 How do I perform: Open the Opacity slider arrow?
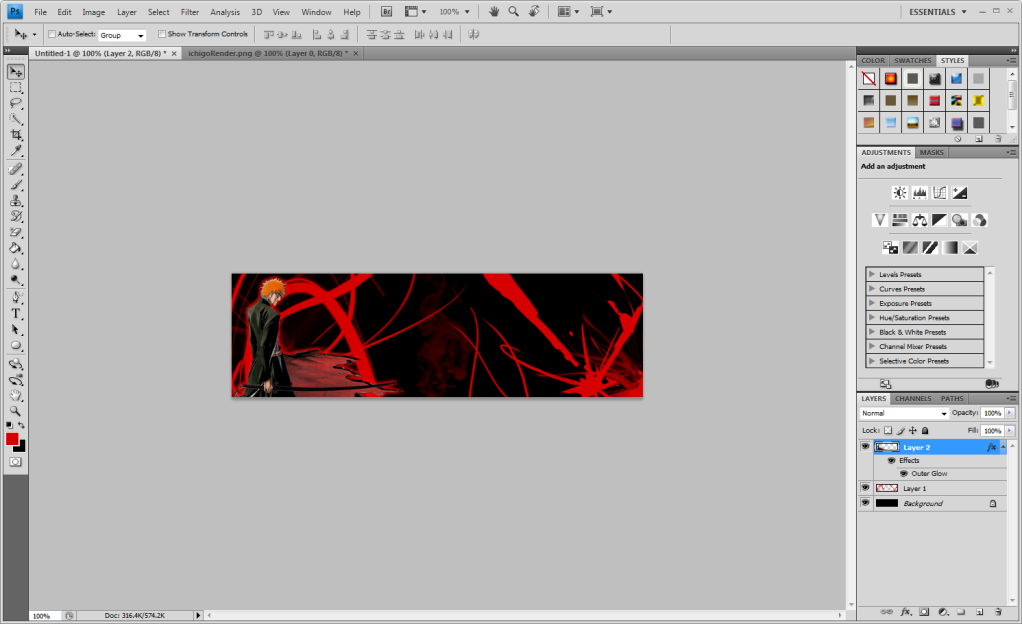point(1010,413)
